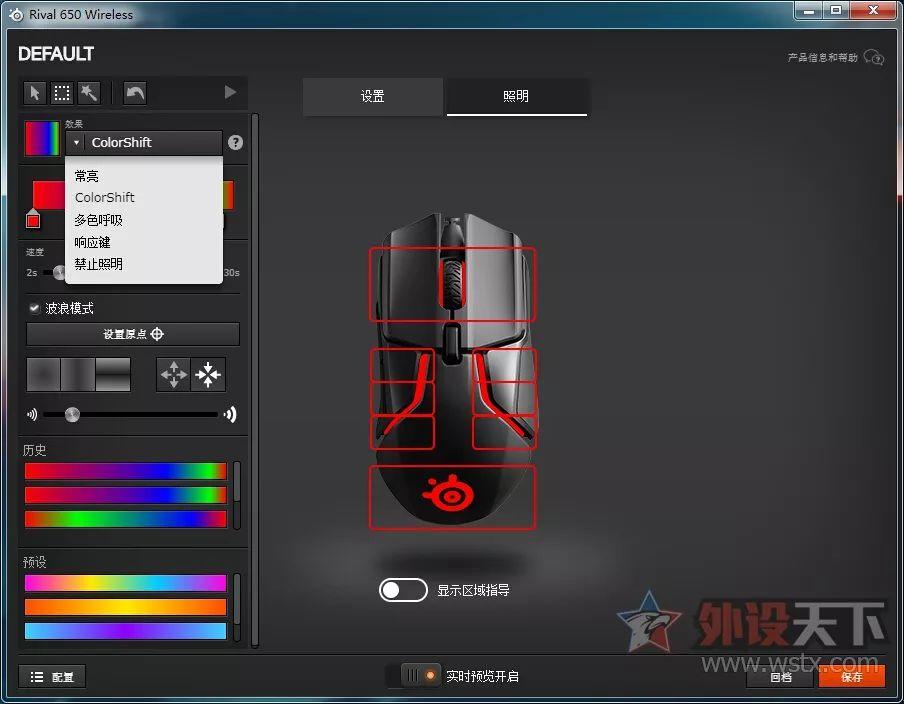Screen dimensions: 904x704
Task: Click the presets list scrollbar
Action: (236, 607)
